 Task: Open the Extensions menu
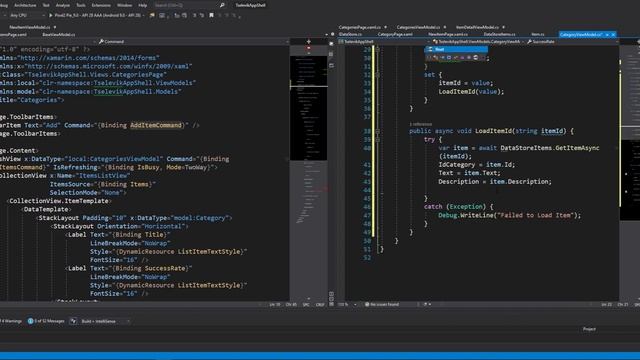click(x=101, y=5)
